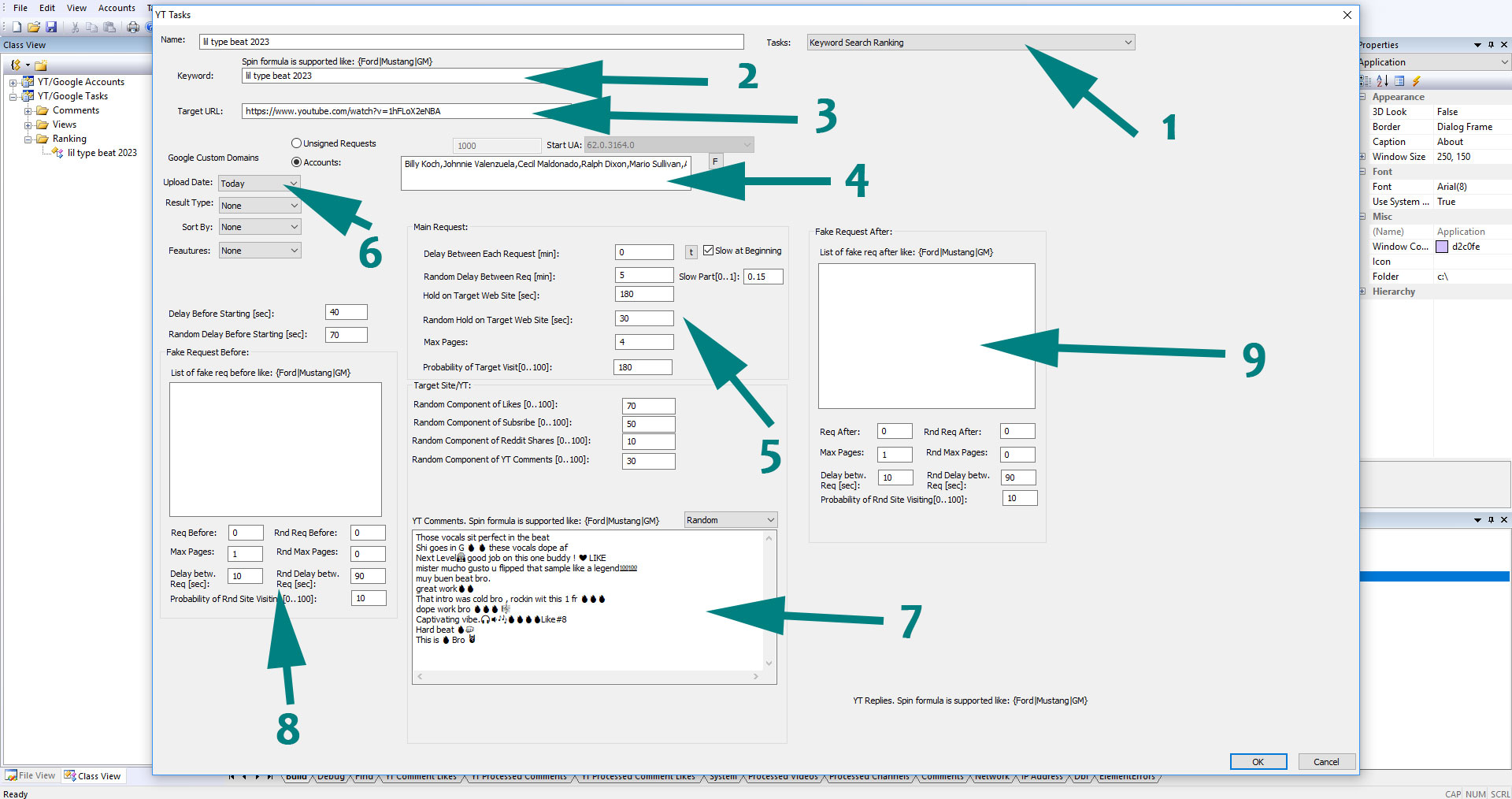Open the Tasks dropdown showing Keyword Search Ranking

[970, 43]
